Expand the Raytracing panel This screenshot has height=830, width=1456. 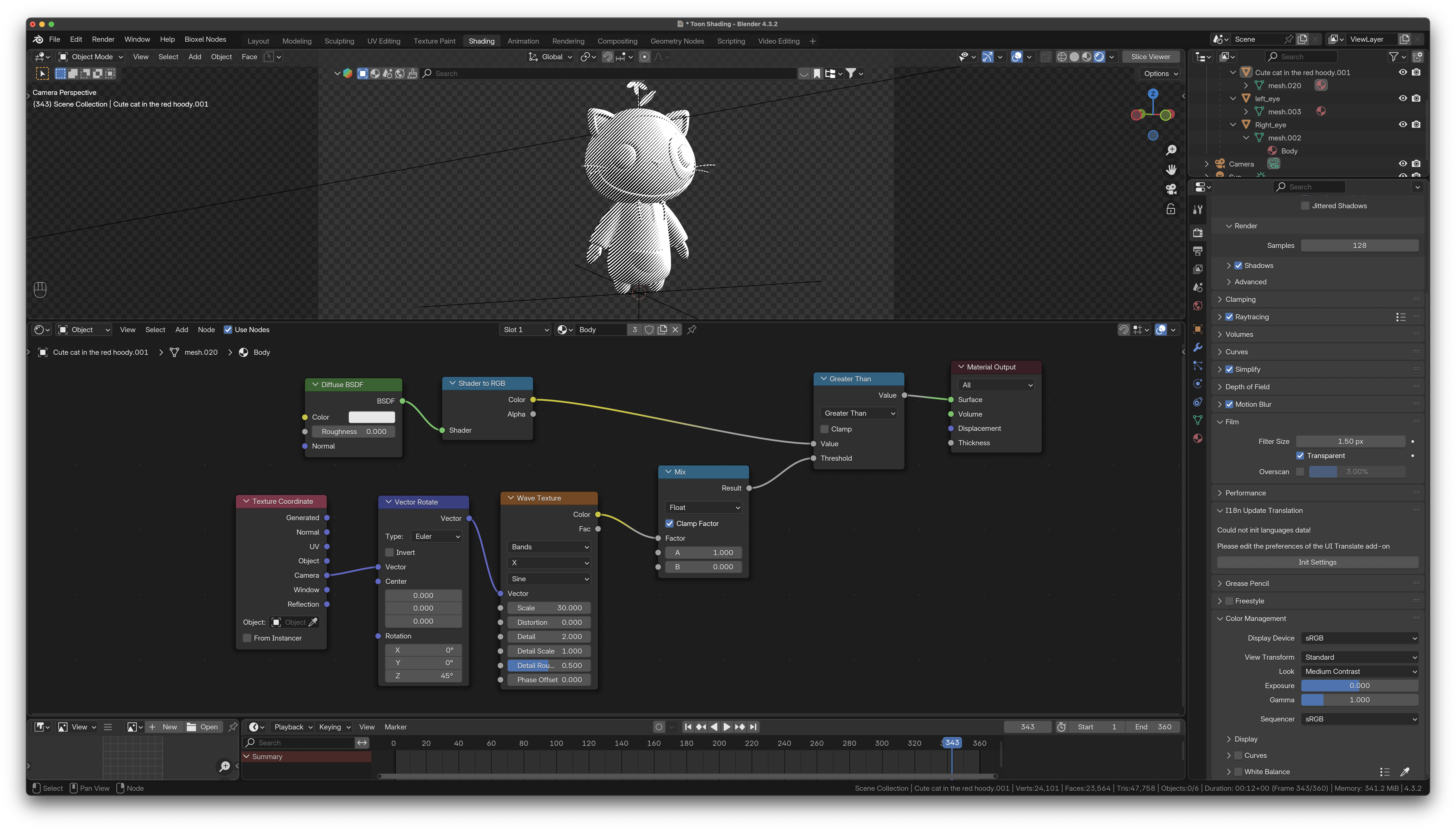[x=1219, y=317]
